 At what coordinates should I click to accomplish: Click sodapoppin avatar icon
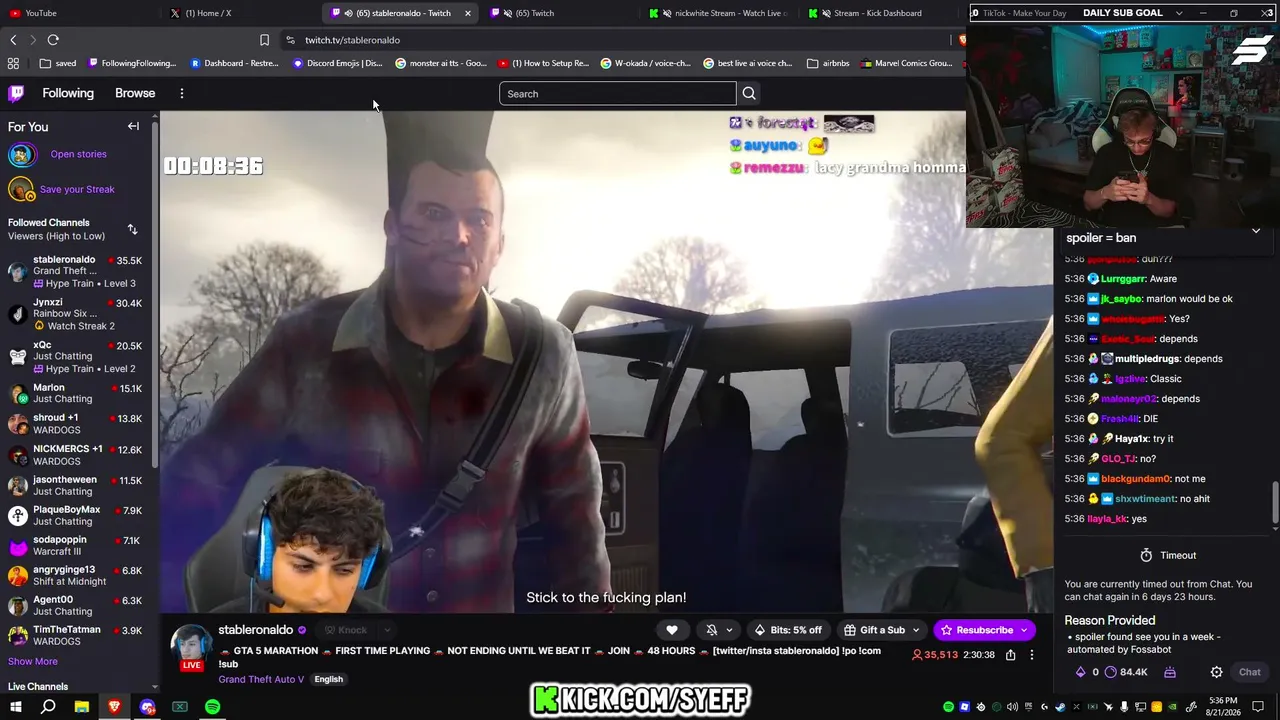click(x=17, y=546)
